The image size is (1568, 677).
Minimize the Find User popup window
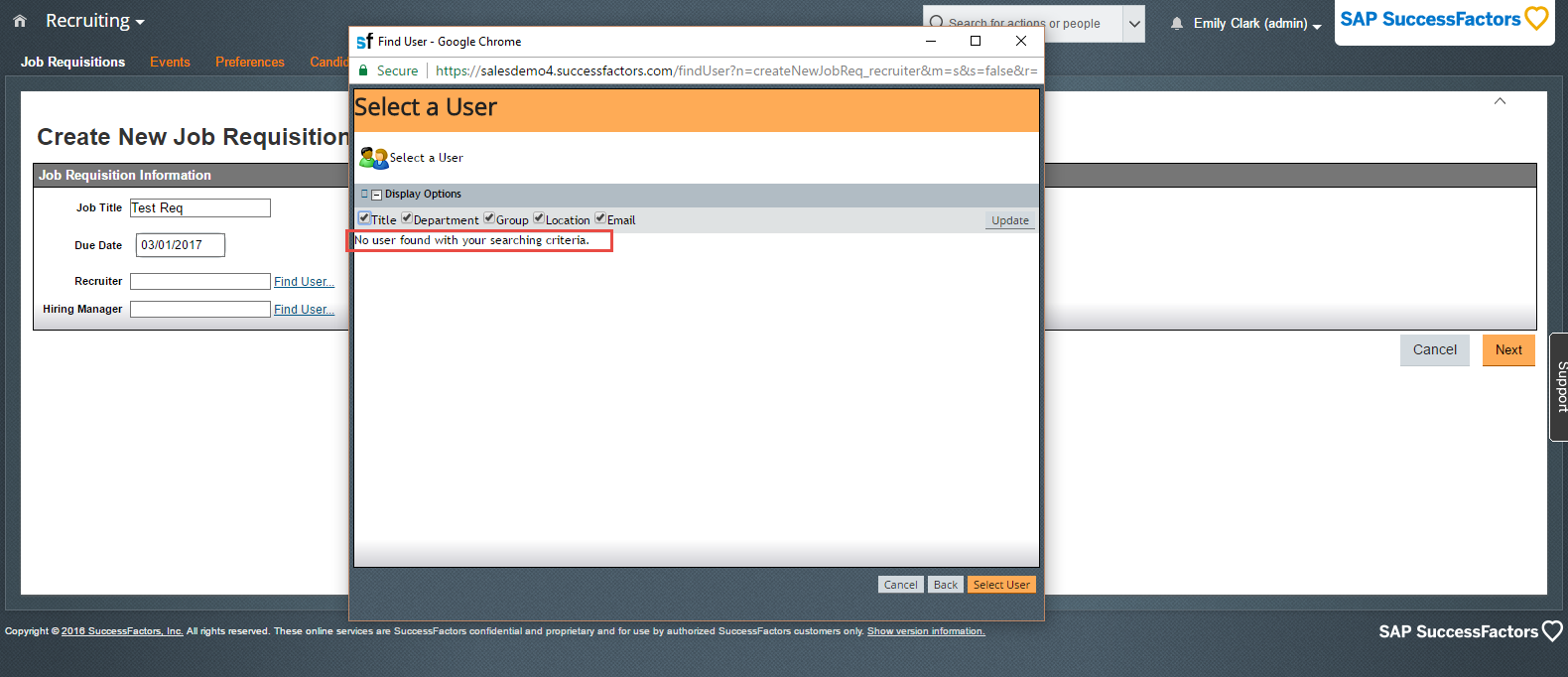(x=931, y=41)
